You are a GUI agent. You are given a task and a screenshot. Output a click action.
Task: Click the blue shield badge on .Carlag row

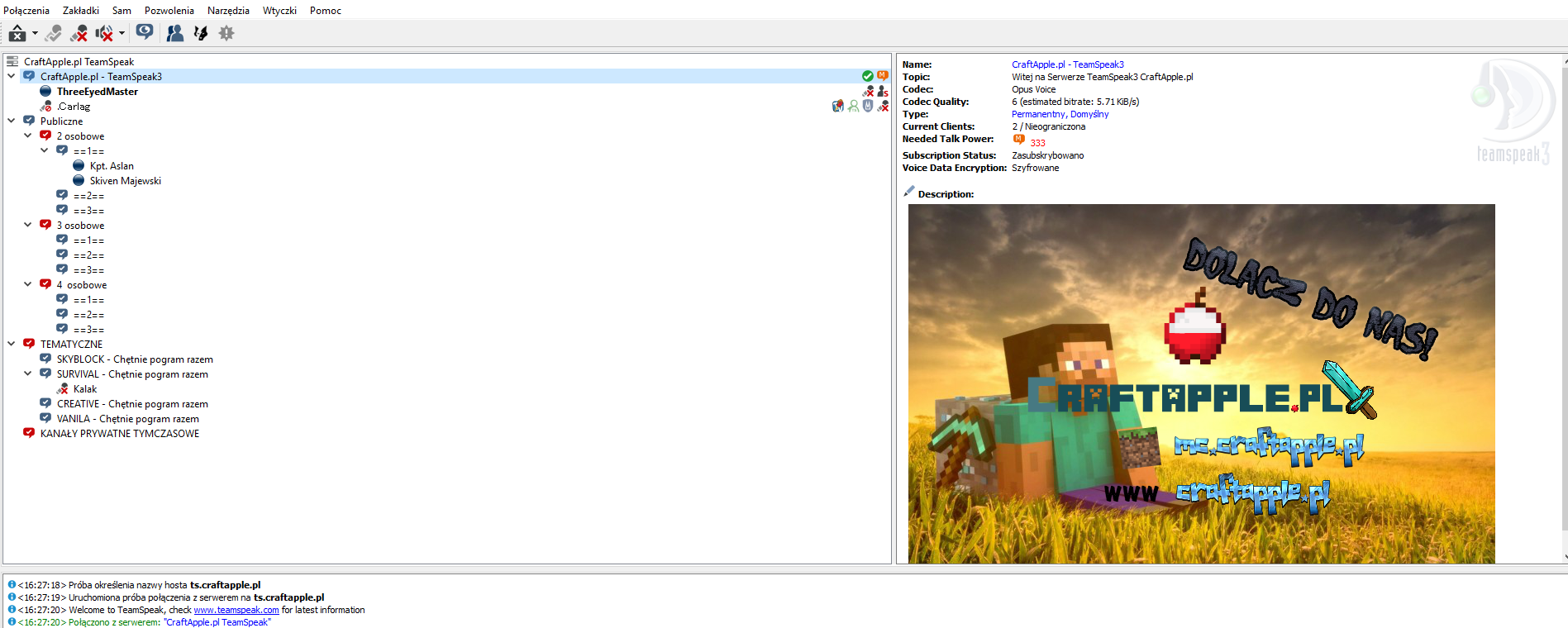click(x=868, y=106)
